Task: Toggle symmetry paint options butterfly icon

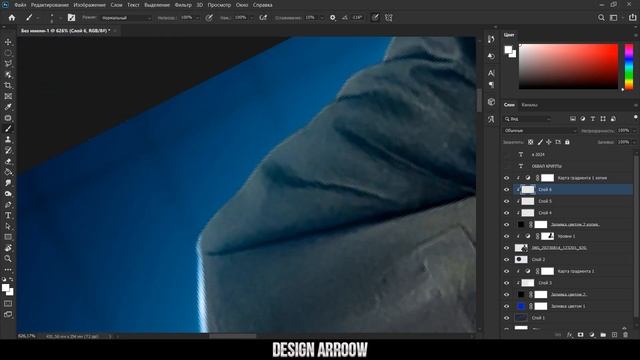Action: pyautogui.click(x=389, y=18)
